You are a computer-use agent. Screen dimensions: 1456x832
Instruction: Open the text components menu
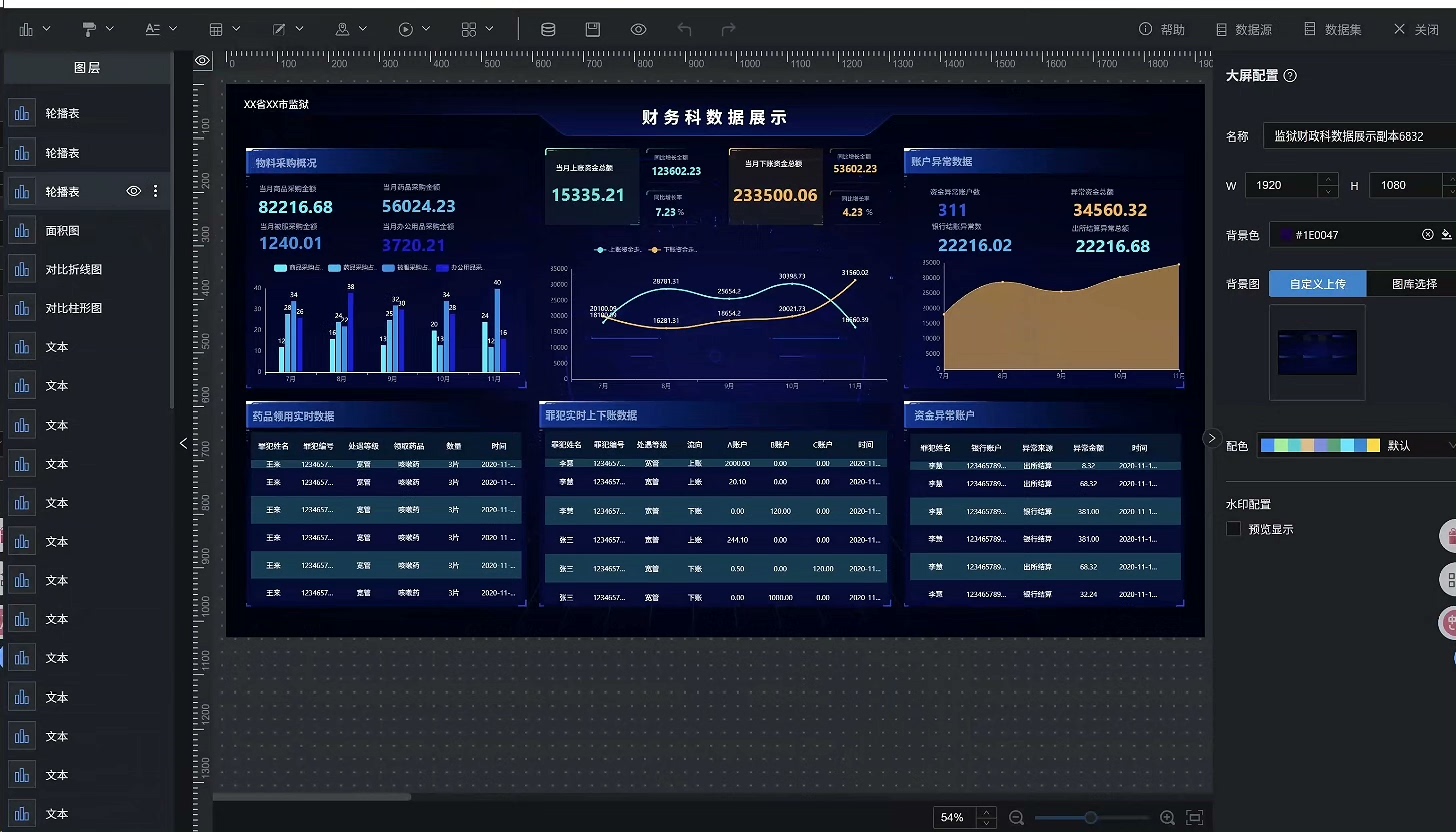pyautogui.click(x=161, y=30)
